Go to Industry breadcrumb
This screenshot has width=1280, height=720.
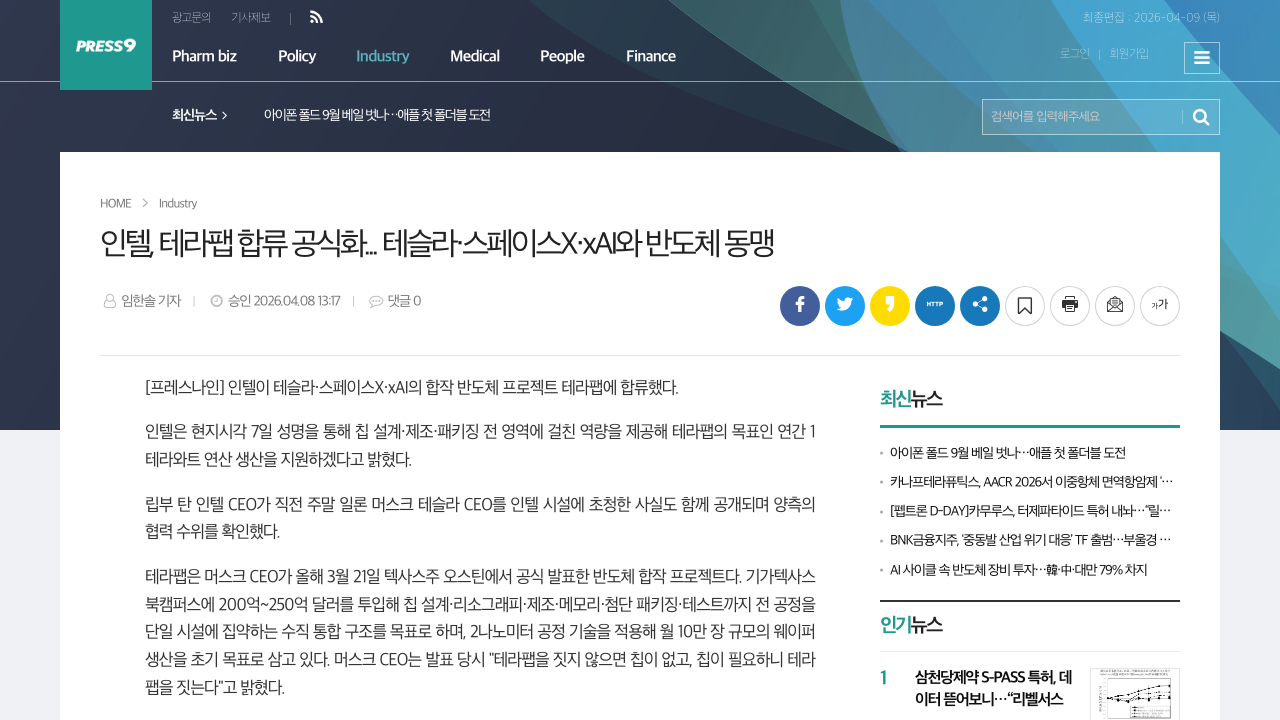(178, 203)
